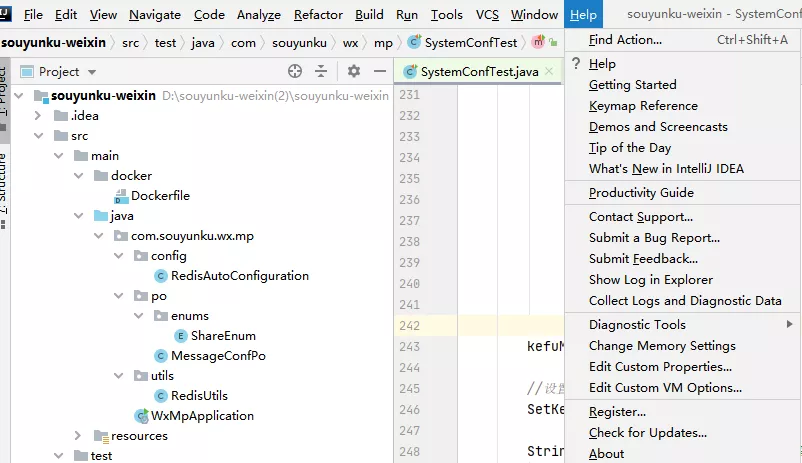
Task: Choose Show Log in Explorer
Action: click(683, 279)
